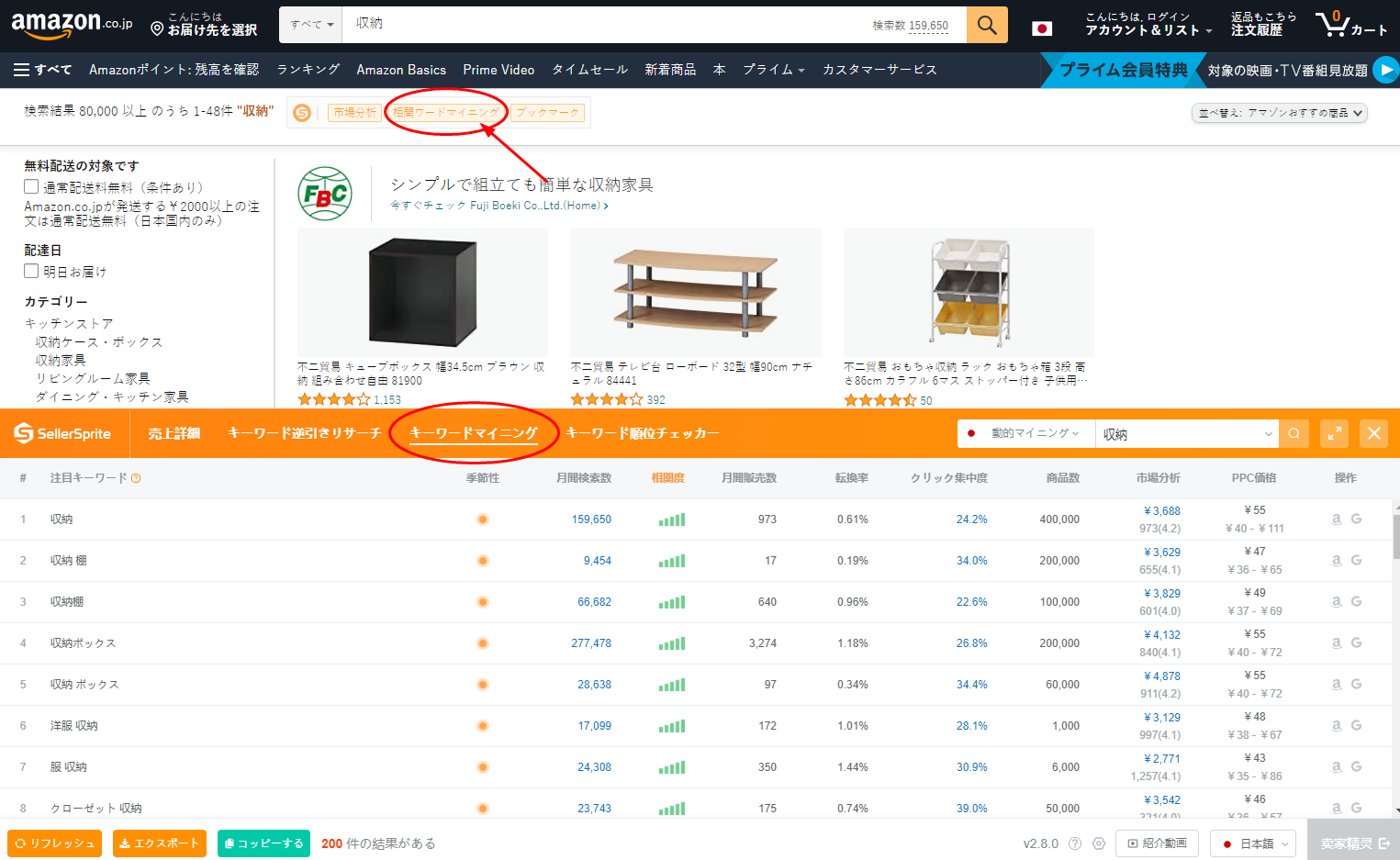Click the ブックマーク button

coord(548,113)
